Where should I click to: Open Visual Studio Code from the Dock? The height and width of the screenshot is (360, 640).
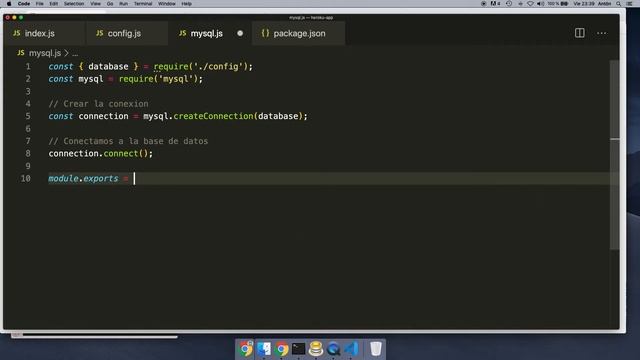[351, 349]
